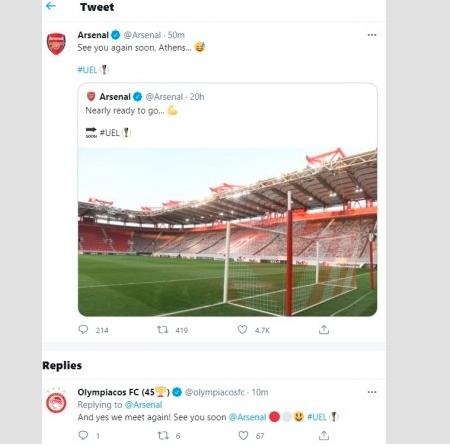The image size is (450, 447).
Task: Share Arsenal's tweet via share icon
Action: tap(324, 330)
